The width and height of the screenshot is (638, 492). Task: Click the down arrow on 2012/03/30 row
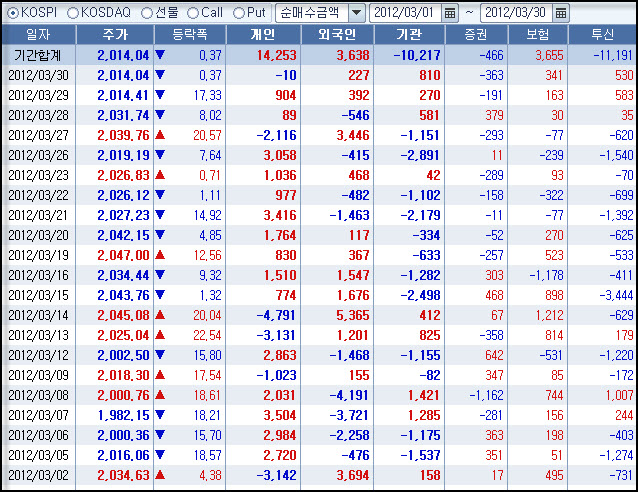pos(160,74)
